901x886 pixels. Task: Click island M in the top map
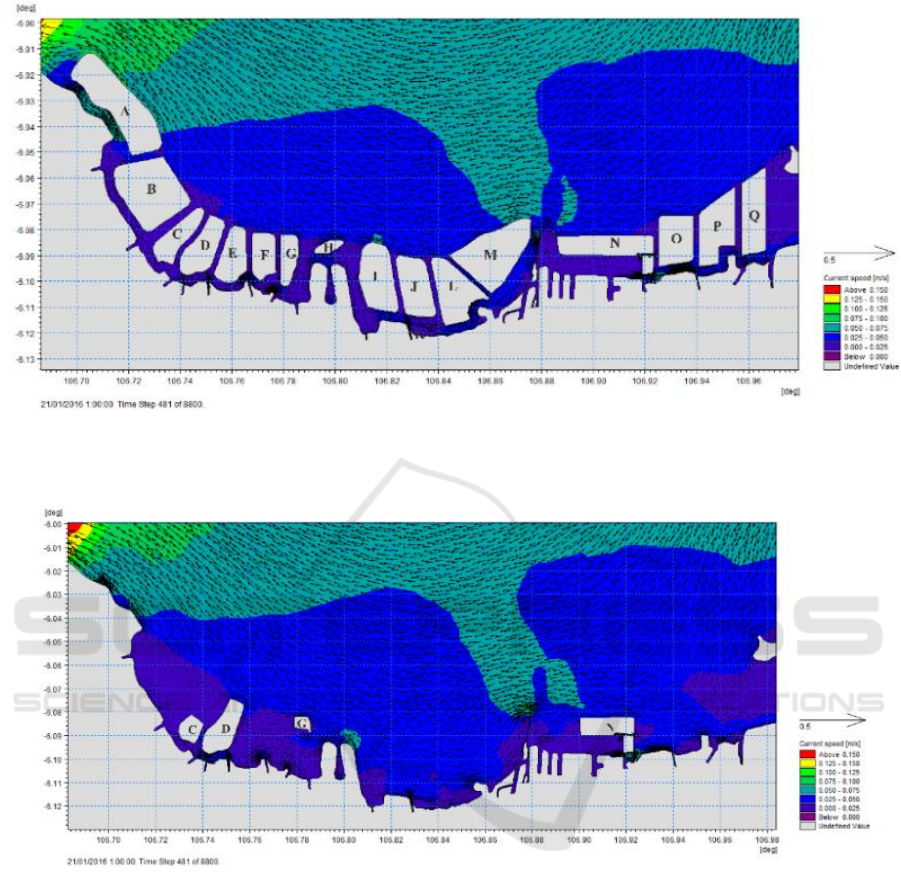[x=490, y=255]
